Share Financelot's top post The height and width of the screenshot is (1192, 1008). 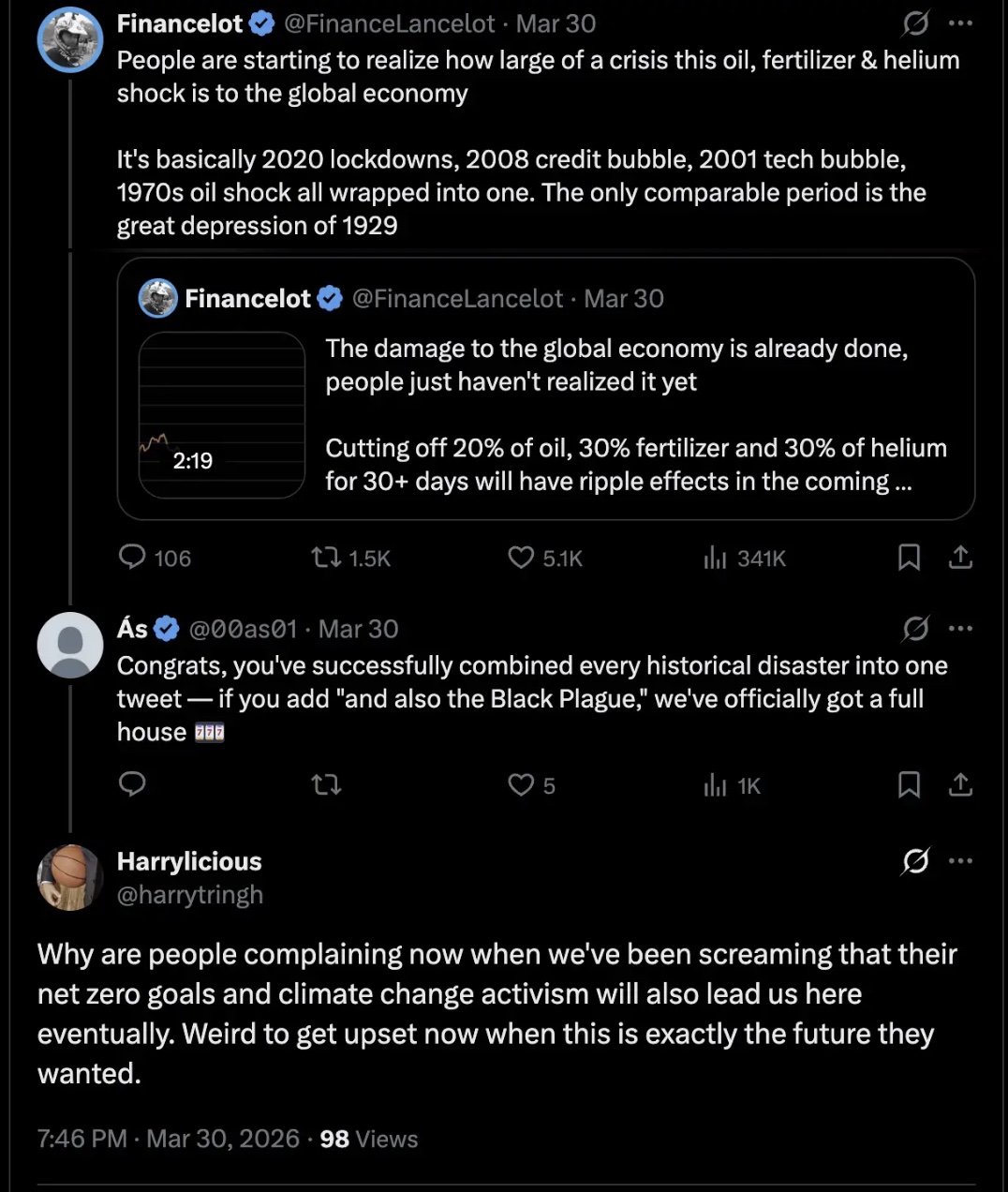pyautogui.click(x=960, y=558)
